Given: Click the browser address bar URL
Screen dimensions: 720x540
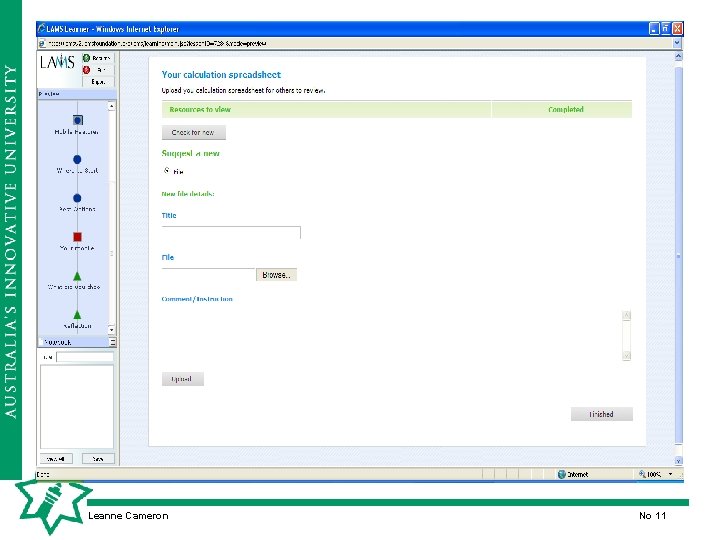Looking at the screenshot, I should pyautogui.click(x=157, y=43).
